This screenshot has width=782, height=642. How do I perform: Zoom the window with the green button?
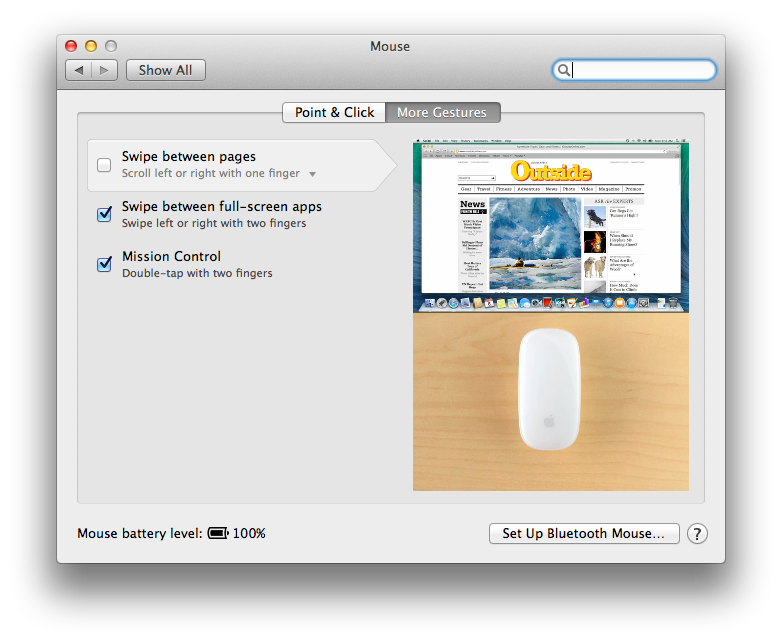[111, 46]
